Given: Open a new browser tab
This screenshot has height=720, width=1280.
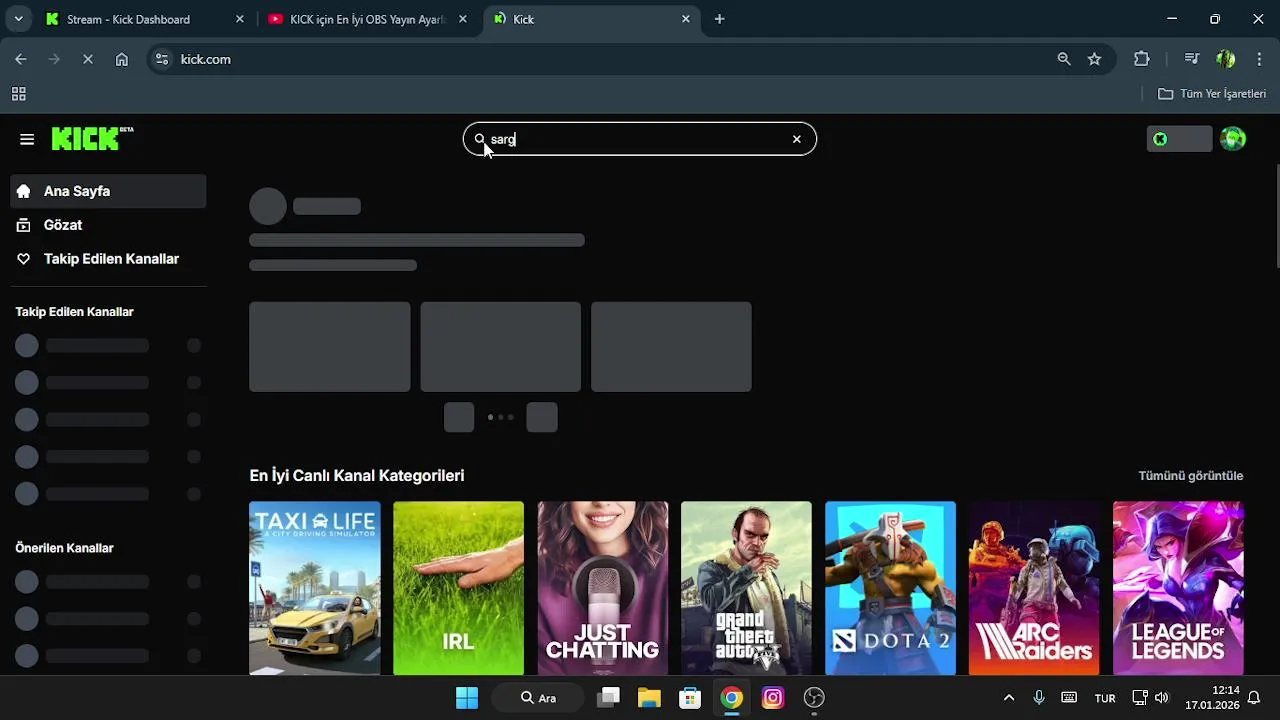Looking at the screenshot, I should pyautogui.click(x=719, y=19).
